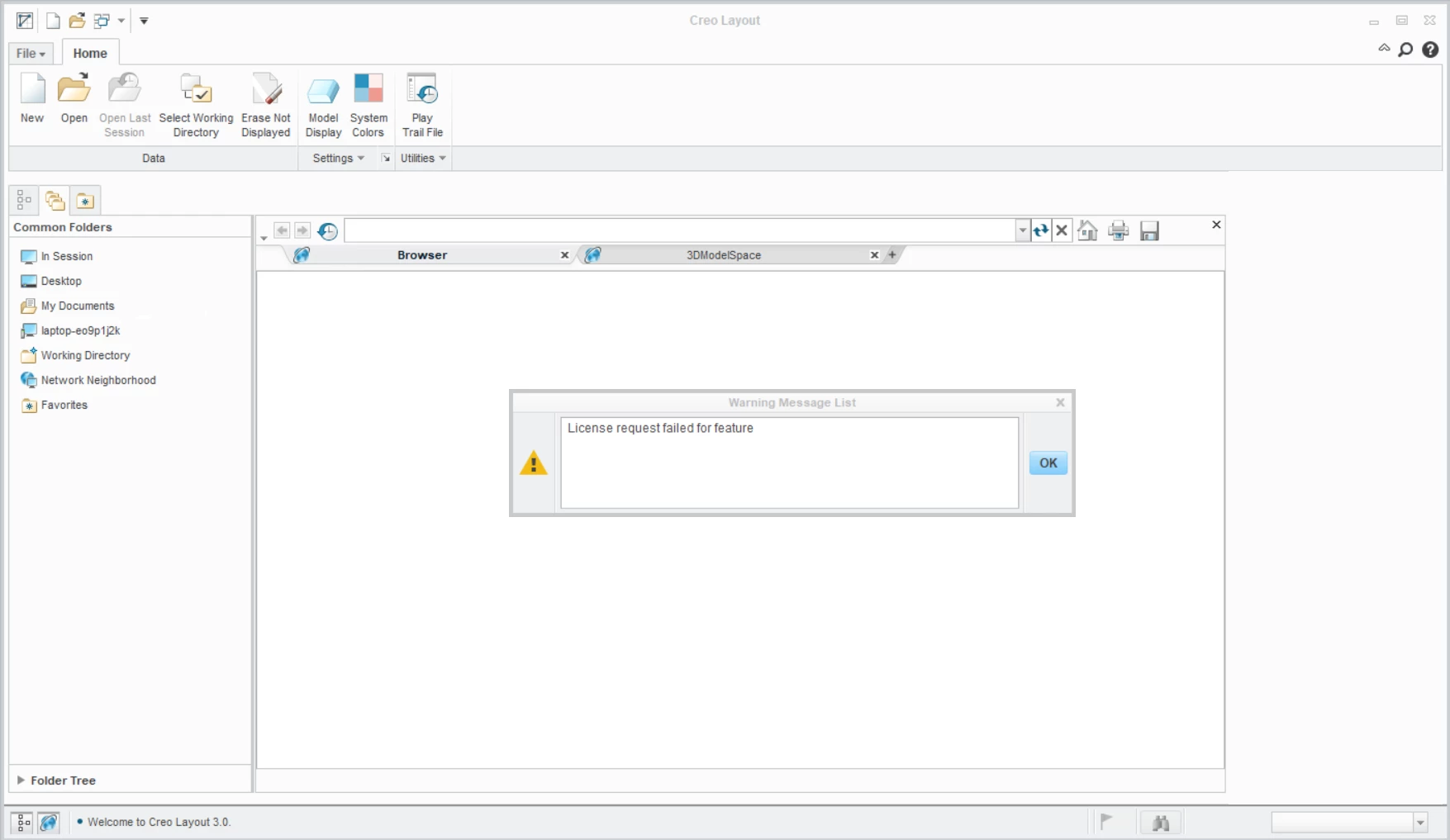1450x840 pixels.
Task: Save the browser page
Action: coord(1149,230)
